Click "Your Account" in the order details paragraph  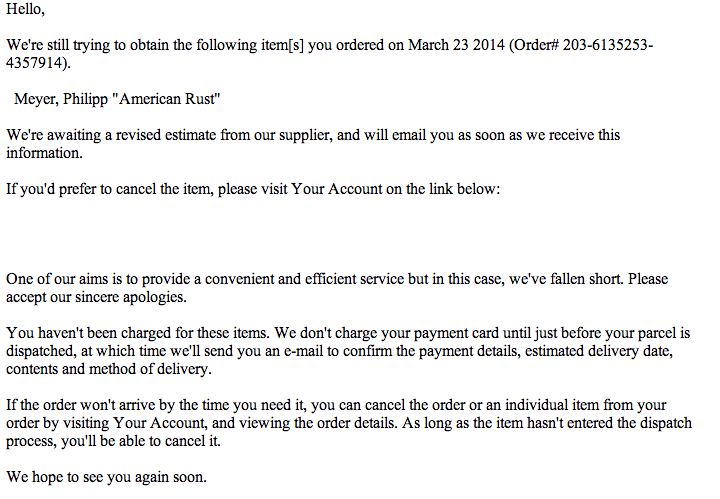coord(160,423)
